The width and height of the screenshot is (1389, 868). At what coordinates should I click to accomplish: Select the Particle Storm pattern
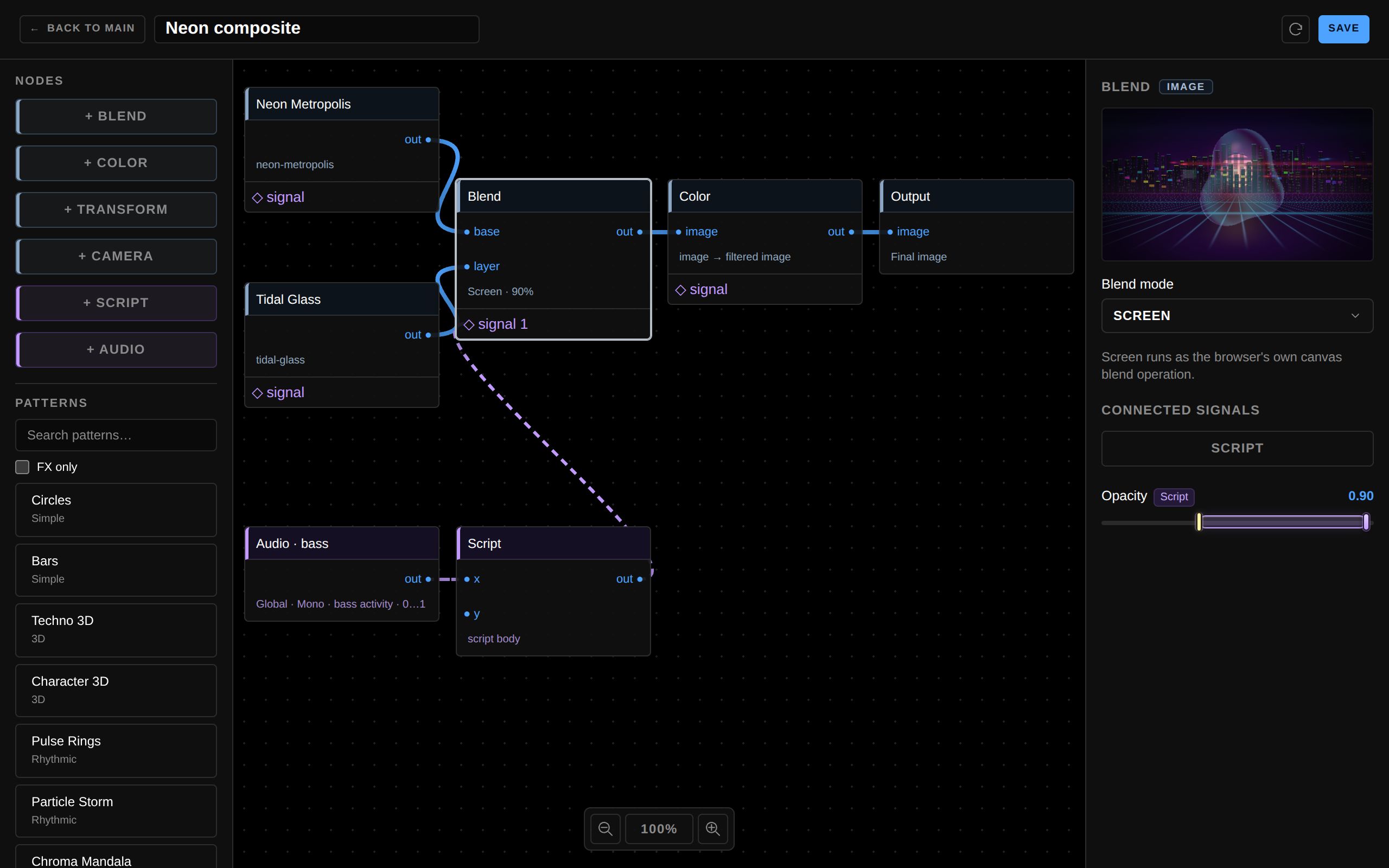(x=116, y=811)
